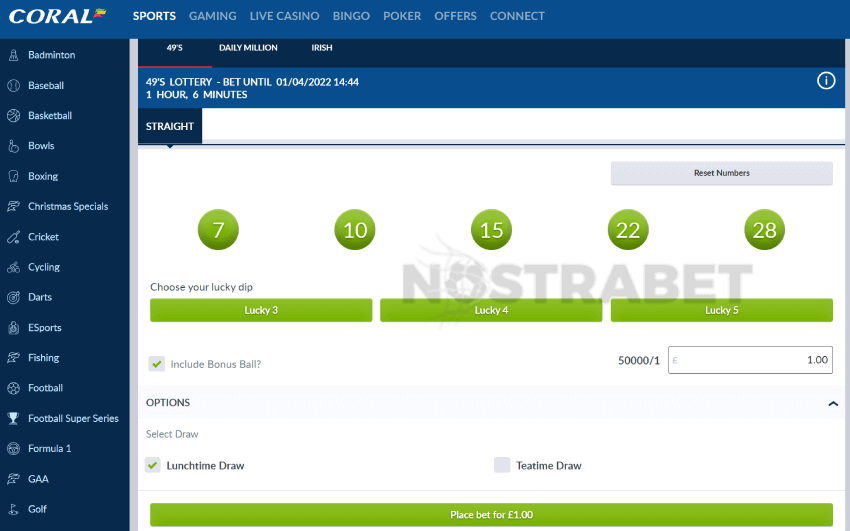Click the GAA icon in sidebar

tap(14, 479)
